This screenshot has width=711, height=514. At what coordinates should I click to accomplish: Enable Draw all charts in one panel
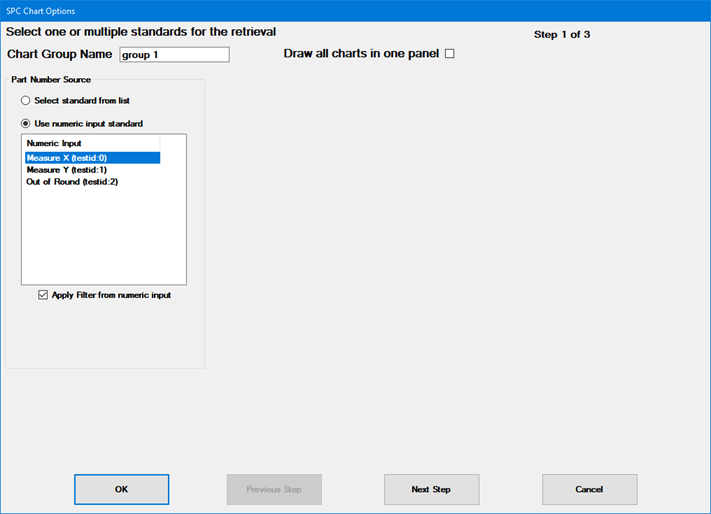[449, 54]
